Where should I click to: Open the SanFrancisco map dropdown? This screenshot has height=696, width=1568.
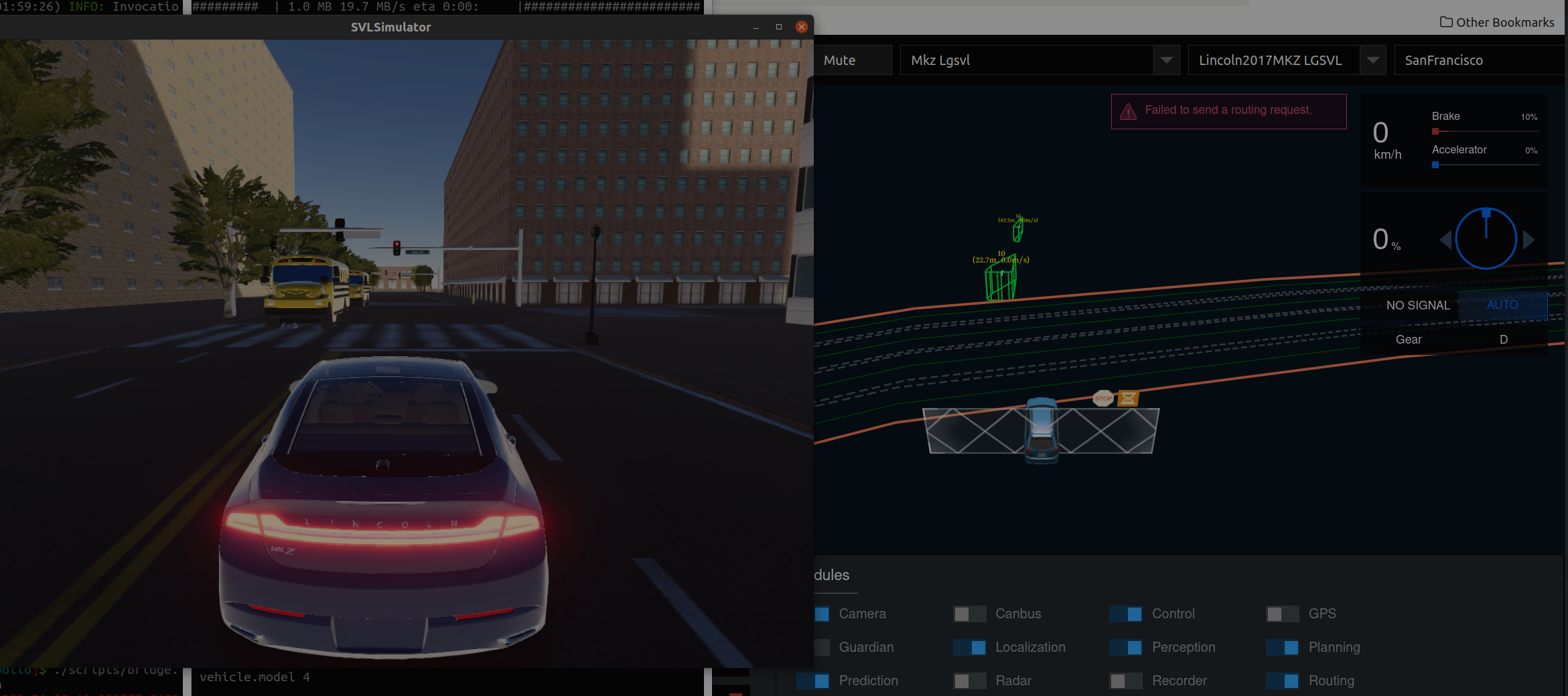point(1481,60)
